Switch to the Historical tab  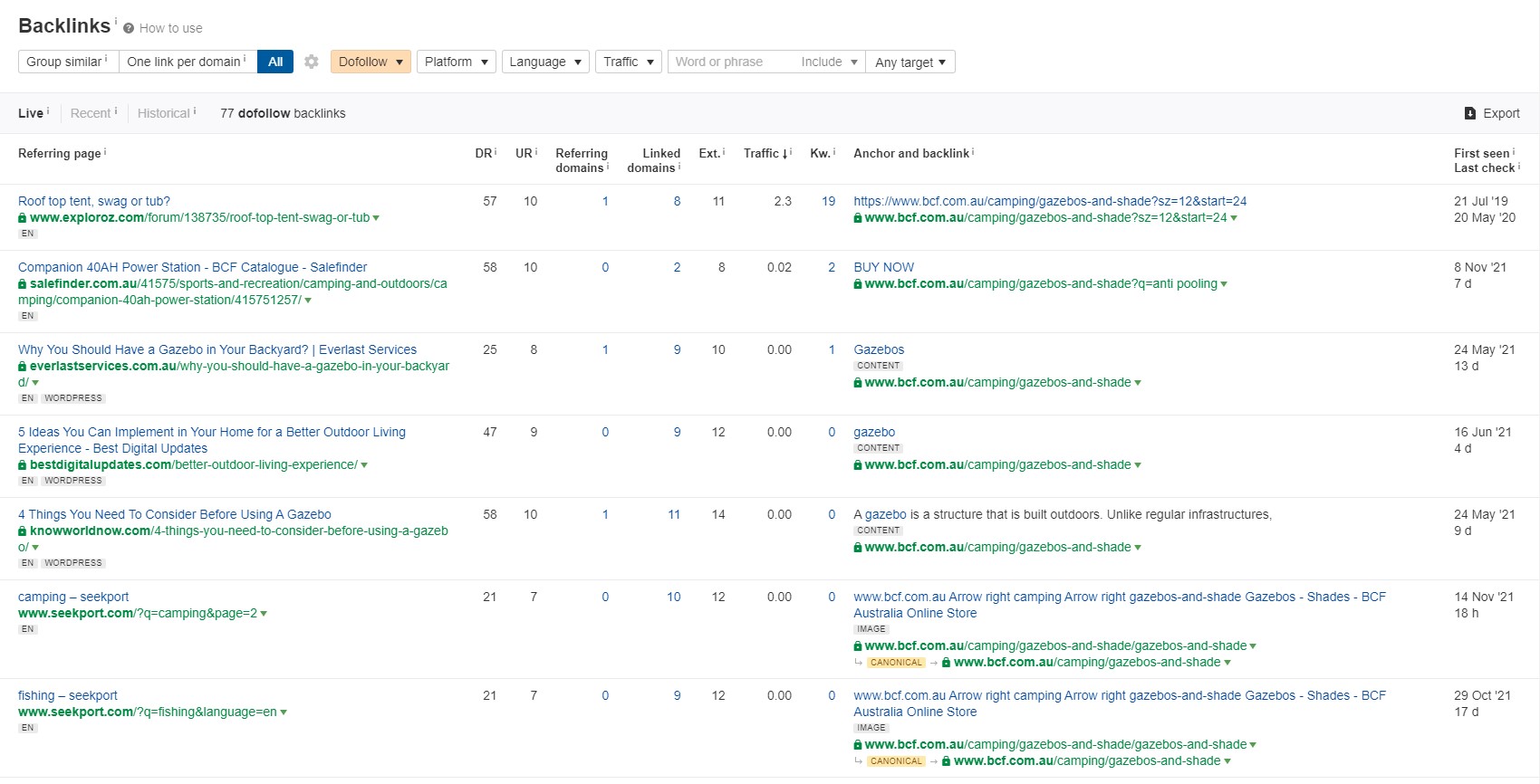click(164, 113)
